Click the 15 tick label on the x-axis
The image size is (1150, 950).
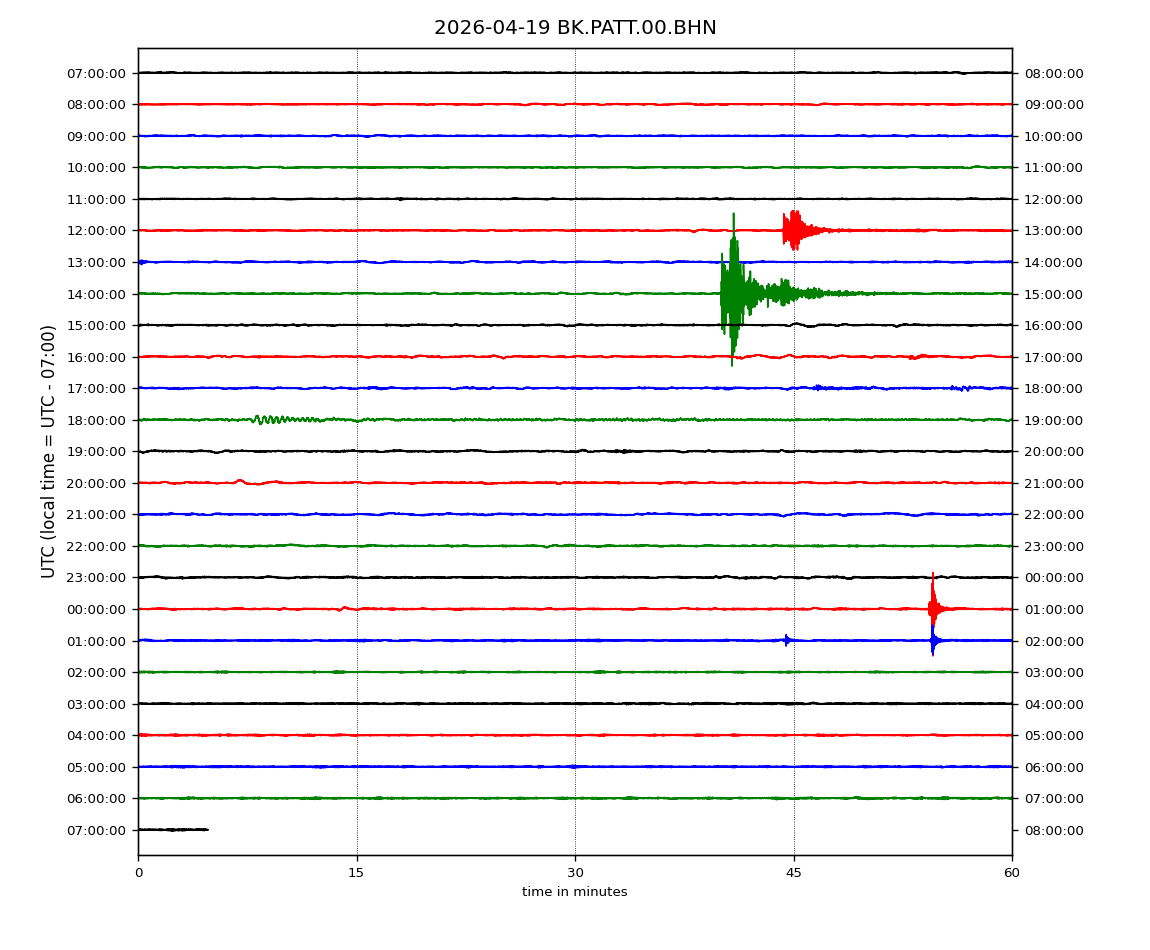[x=356, y=873]
